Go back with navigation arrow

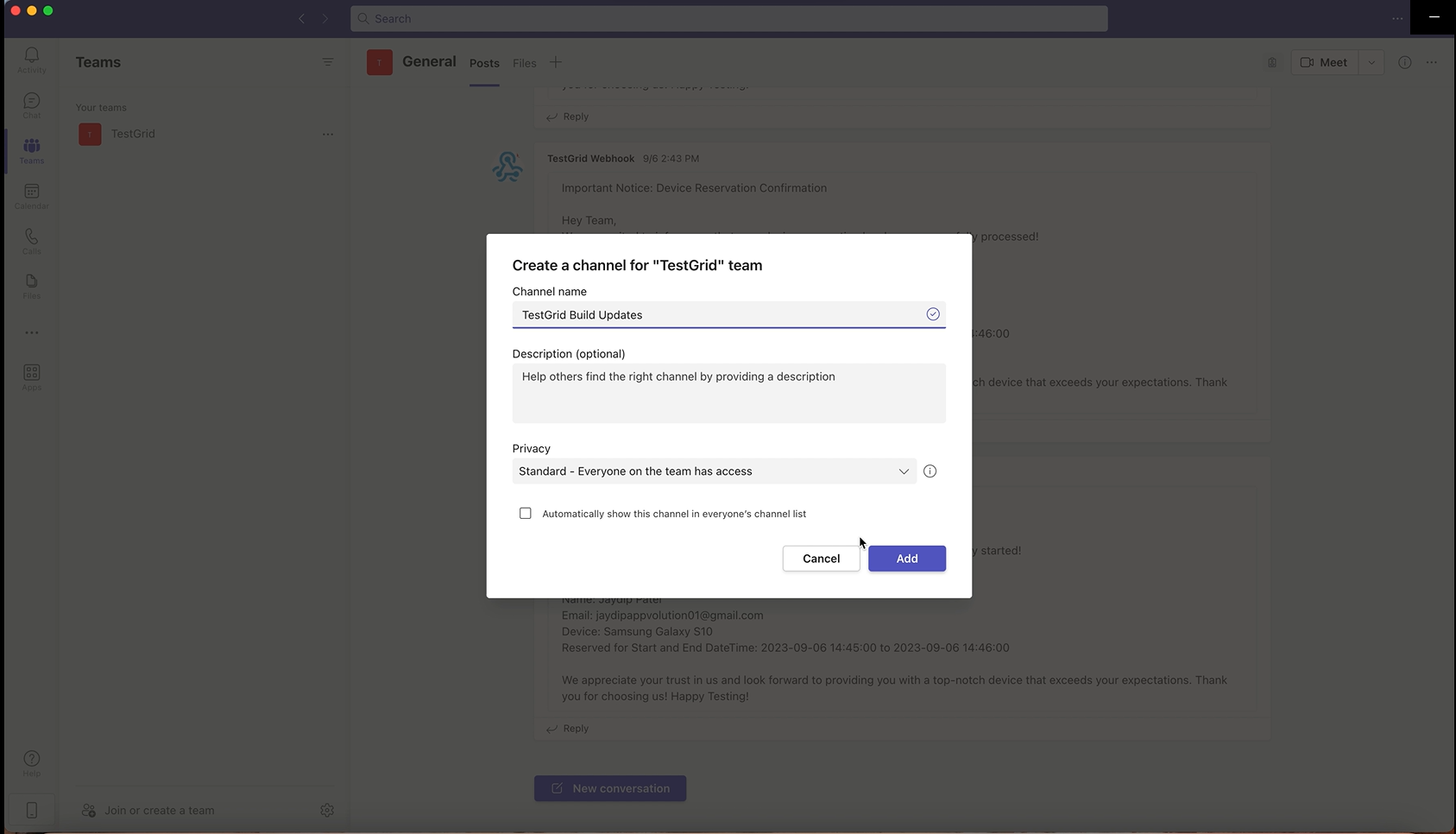click(x=301, y=18)
